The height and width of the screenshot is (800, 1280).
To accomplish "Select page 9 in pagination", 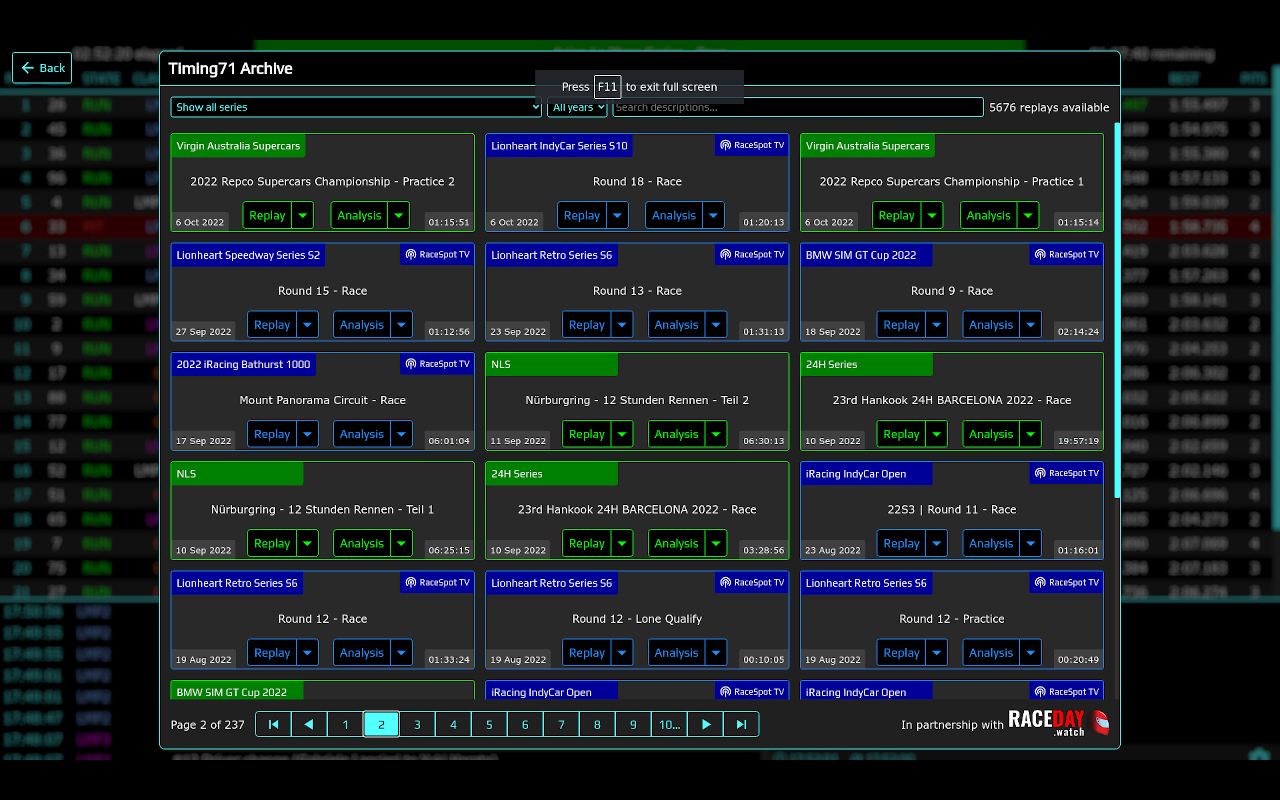I will (x=633, y=724).
